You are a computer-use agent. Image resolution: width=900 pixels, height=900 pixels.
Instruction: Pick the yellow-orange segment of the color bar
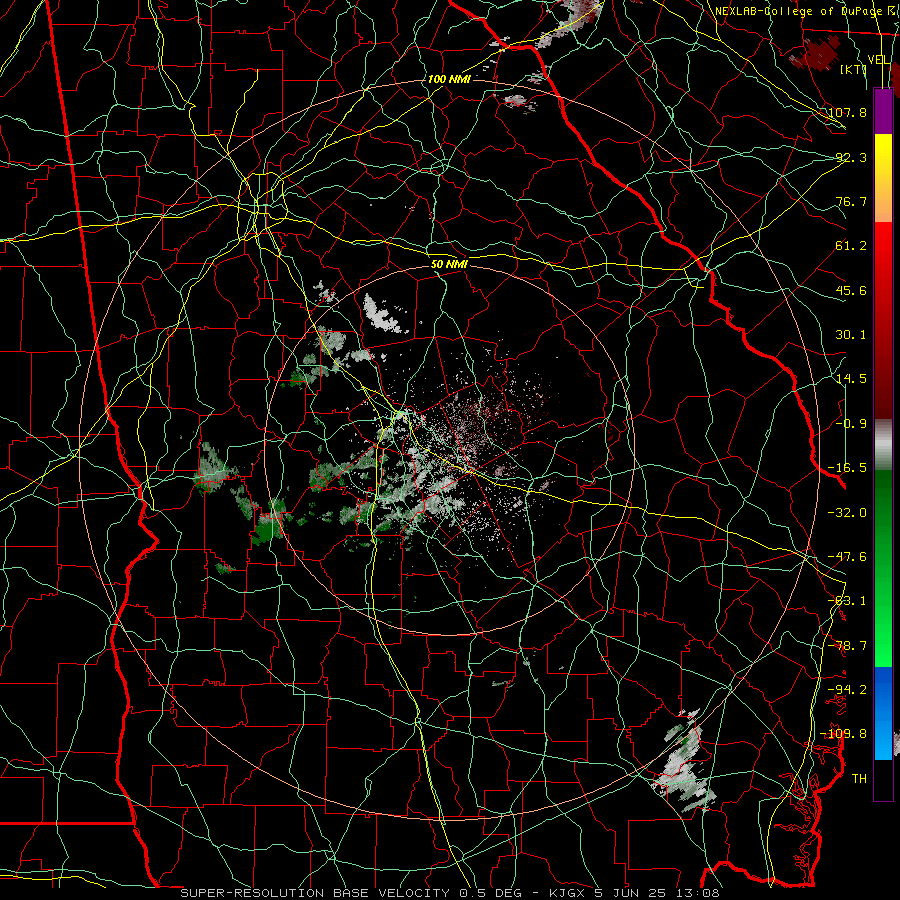coord(883,178)
